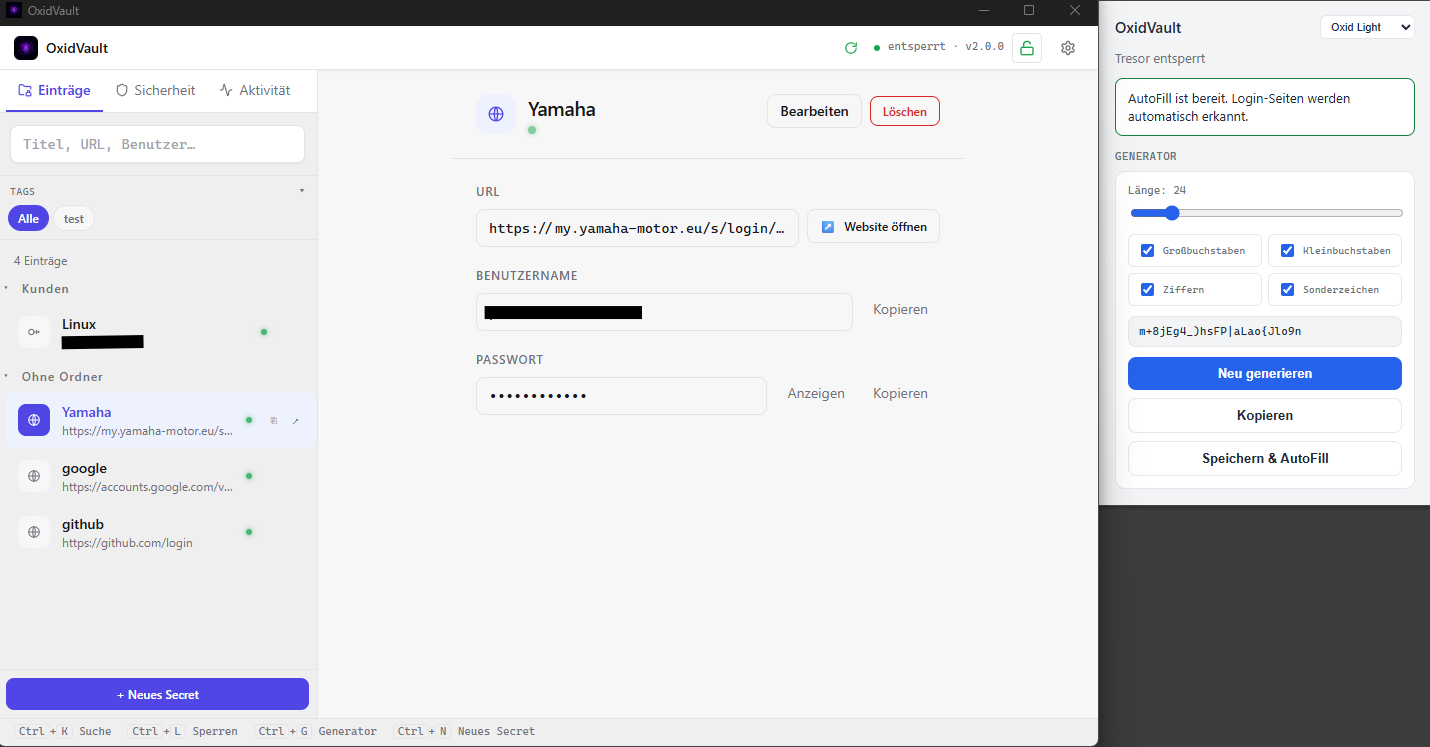Select the Alle tag filter
This screenshot has height=747, width=1430.
click(x=28, y=219)
